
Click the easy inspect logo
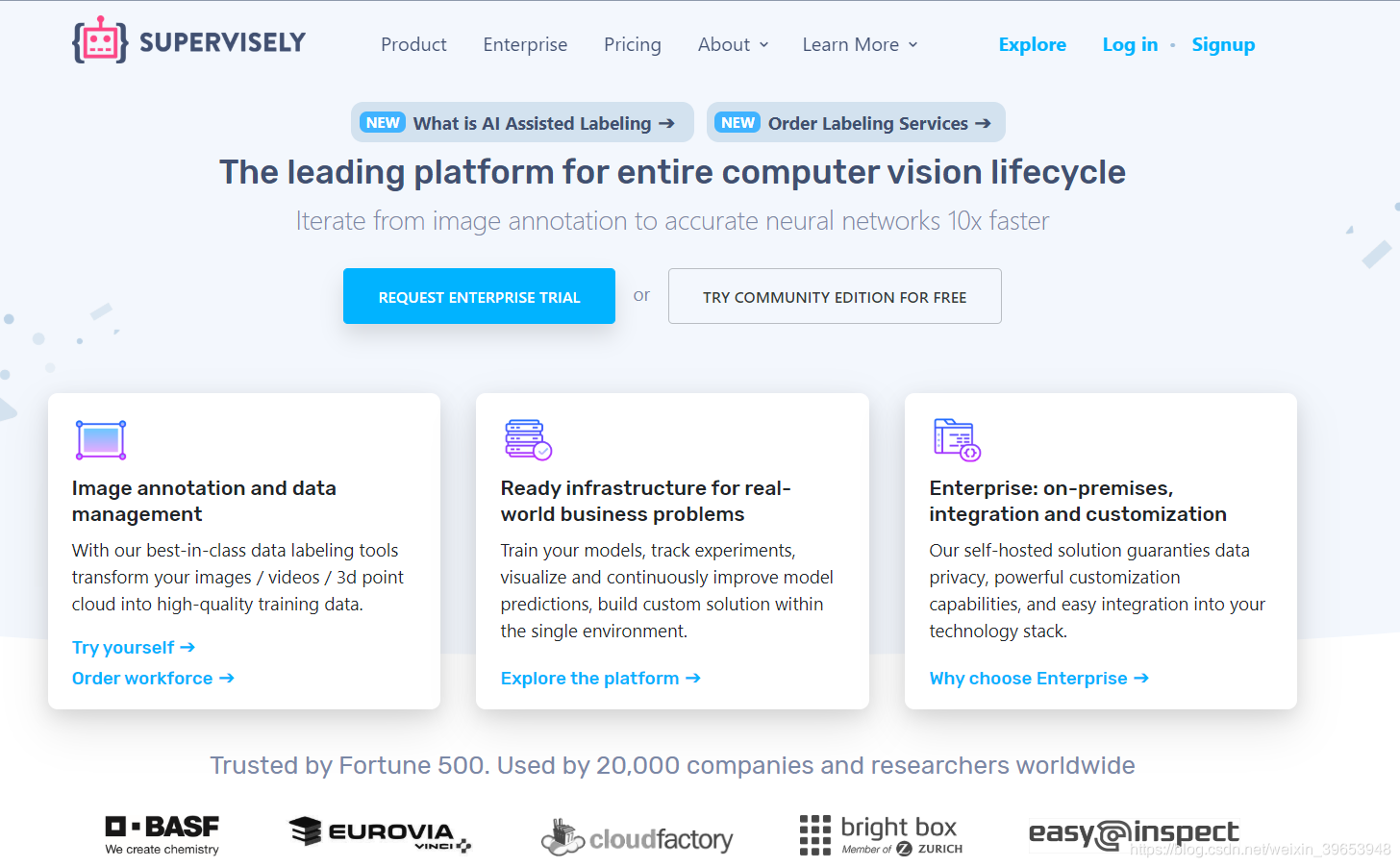click(1134, 833)
